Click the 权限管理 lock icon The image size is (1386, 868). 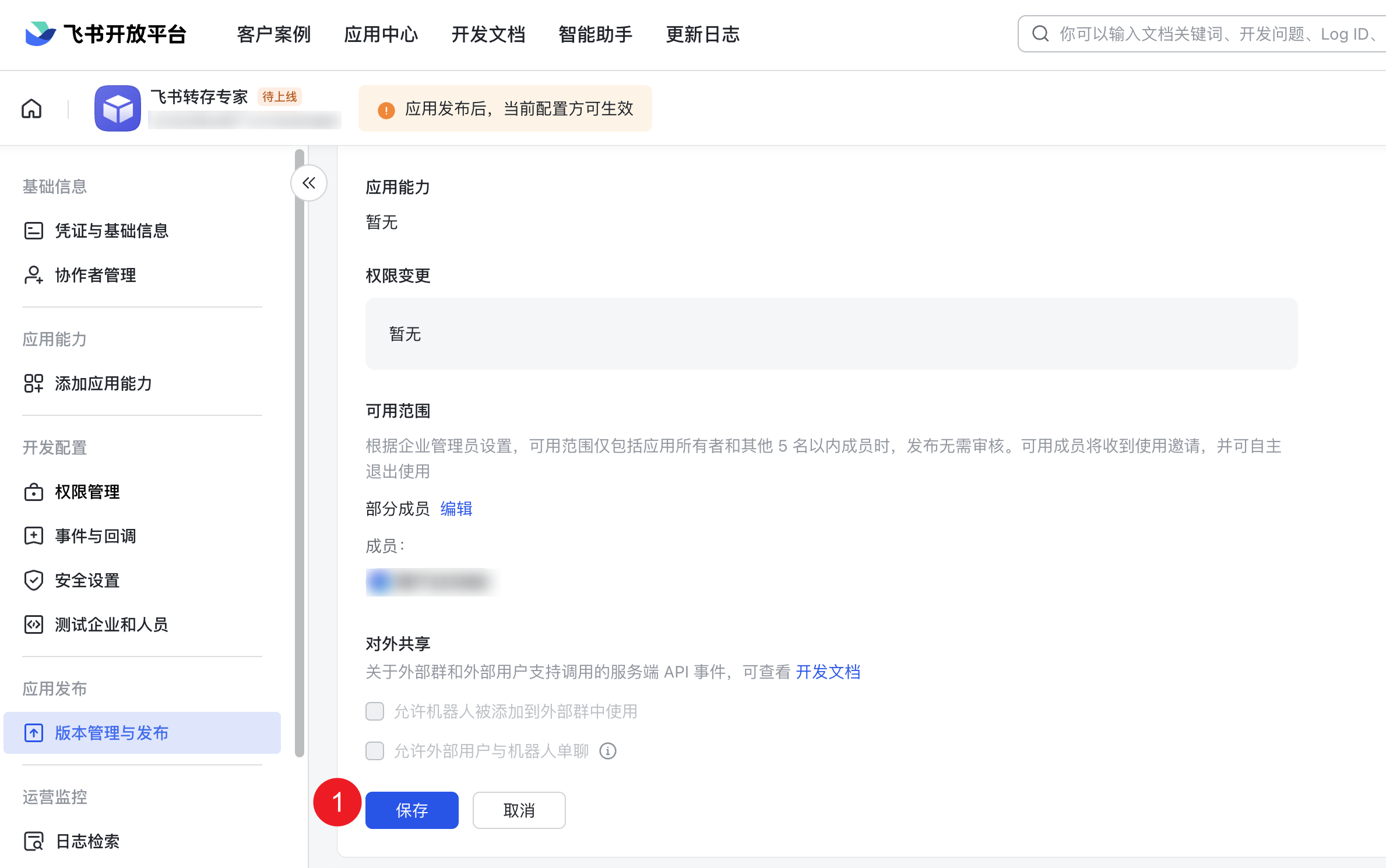click(x=34, y=492)
